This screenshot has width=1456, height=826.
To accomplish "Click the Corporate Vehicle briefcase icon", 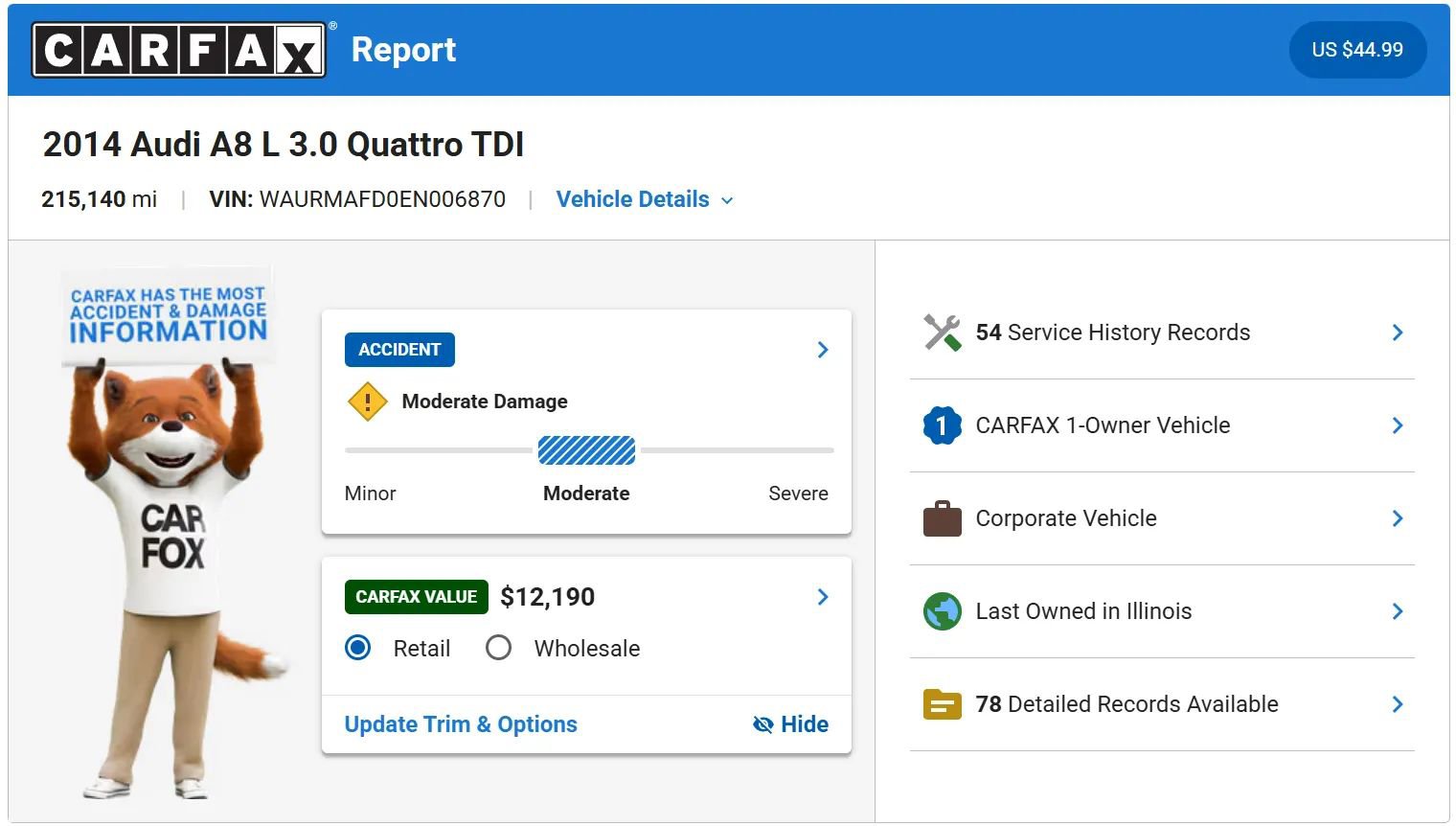I will pyautogui.click(x=942, y=517).
